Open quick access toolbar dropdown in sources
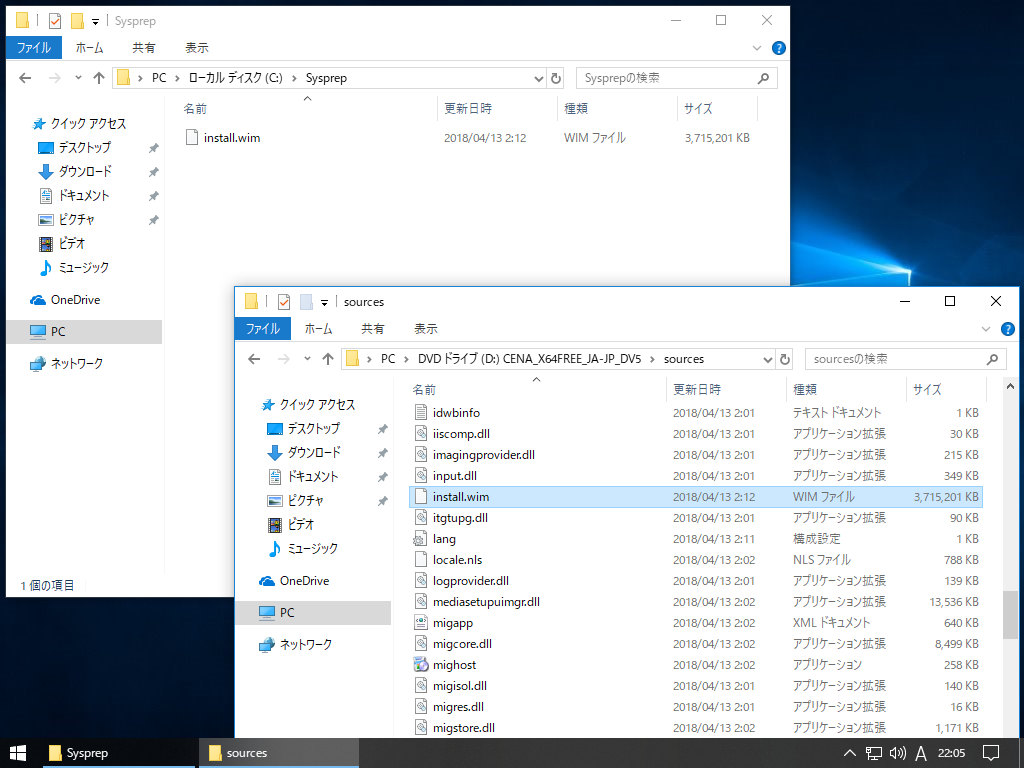1024x768 pixels. pos(324,302)
